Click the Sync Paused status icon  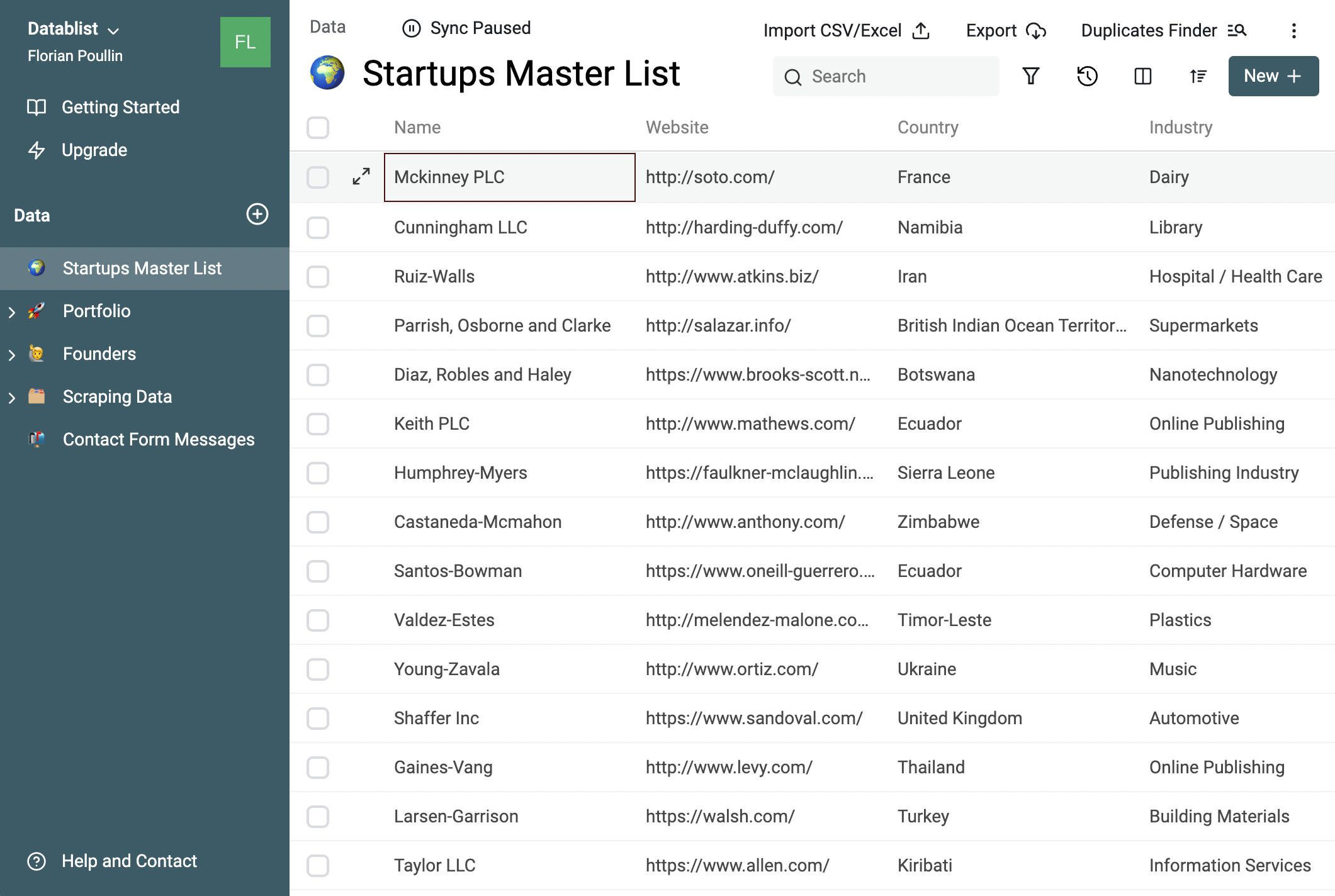tap(412, 28)
